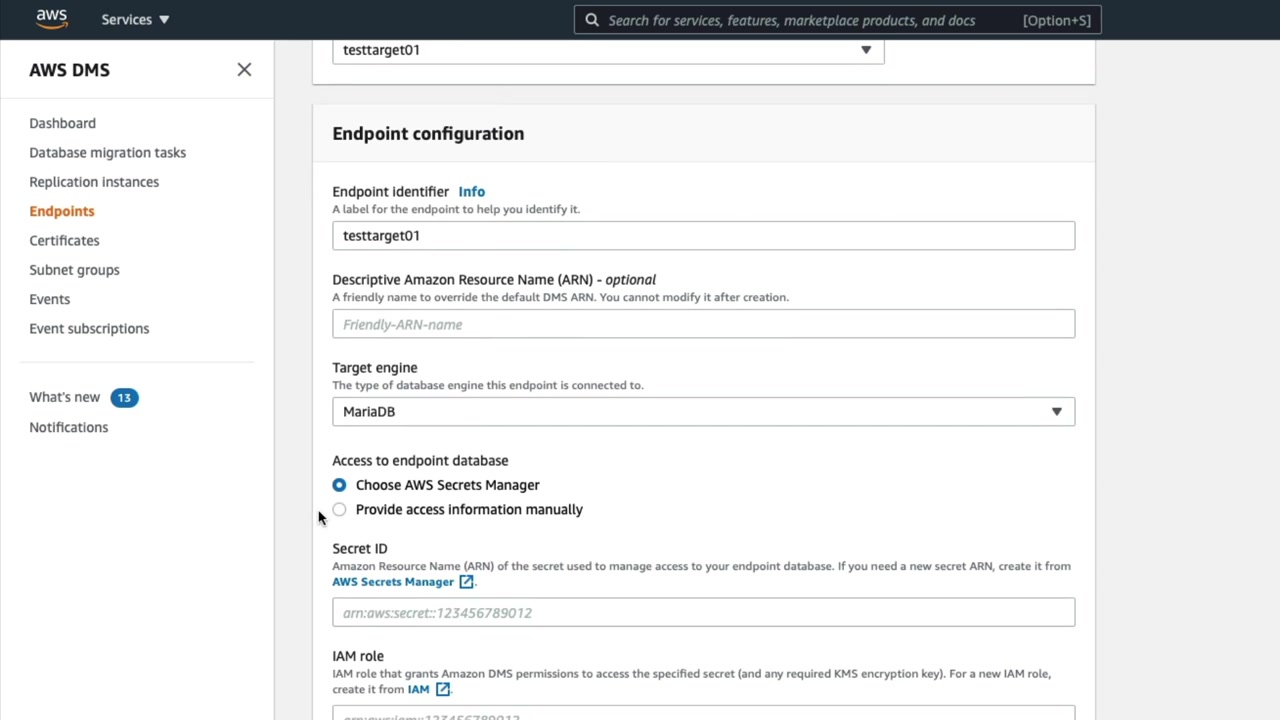
Task: Close the AWS DMS sidebar panel
Action: pyautogui.click(x=244, y=70)
